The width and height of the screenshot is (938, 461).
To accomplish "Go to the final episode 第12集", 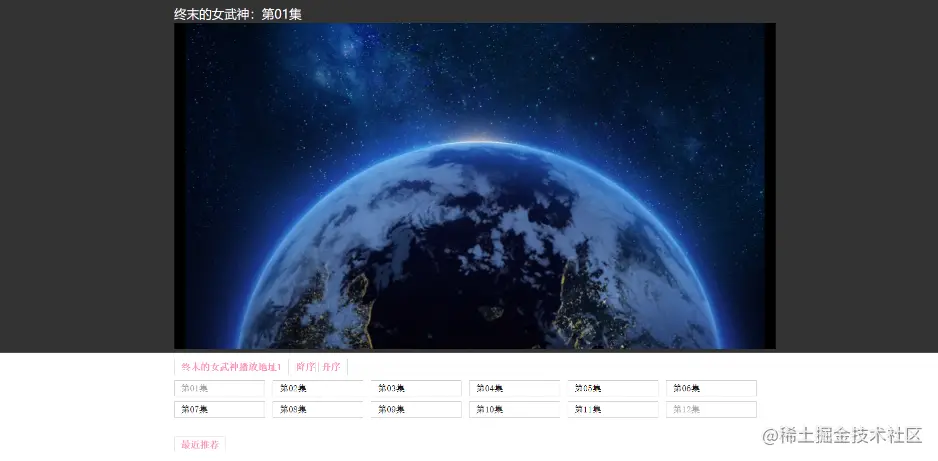I will (x=711, y=410).
